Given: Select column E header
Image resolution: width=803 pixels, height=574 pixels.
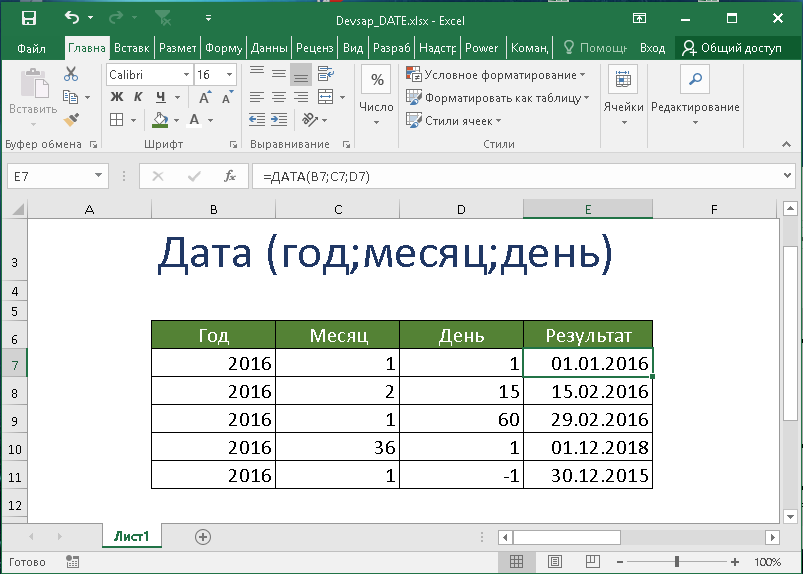Looking at the screenshot, I should pyautogui.click(x=588, y=209).
